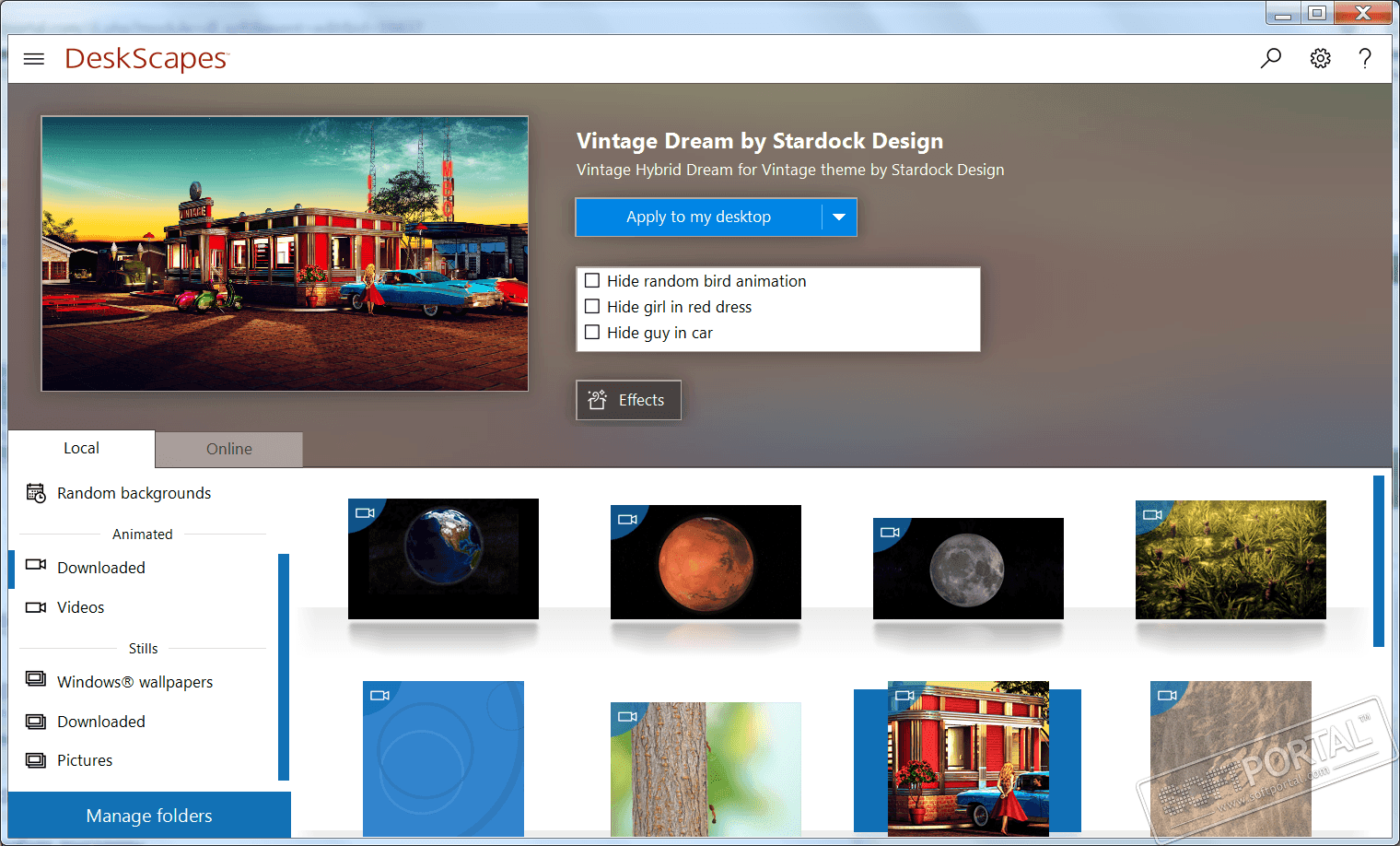
Task: Expand the Apply to my desktop dropdown arrow
Action: 839,217
